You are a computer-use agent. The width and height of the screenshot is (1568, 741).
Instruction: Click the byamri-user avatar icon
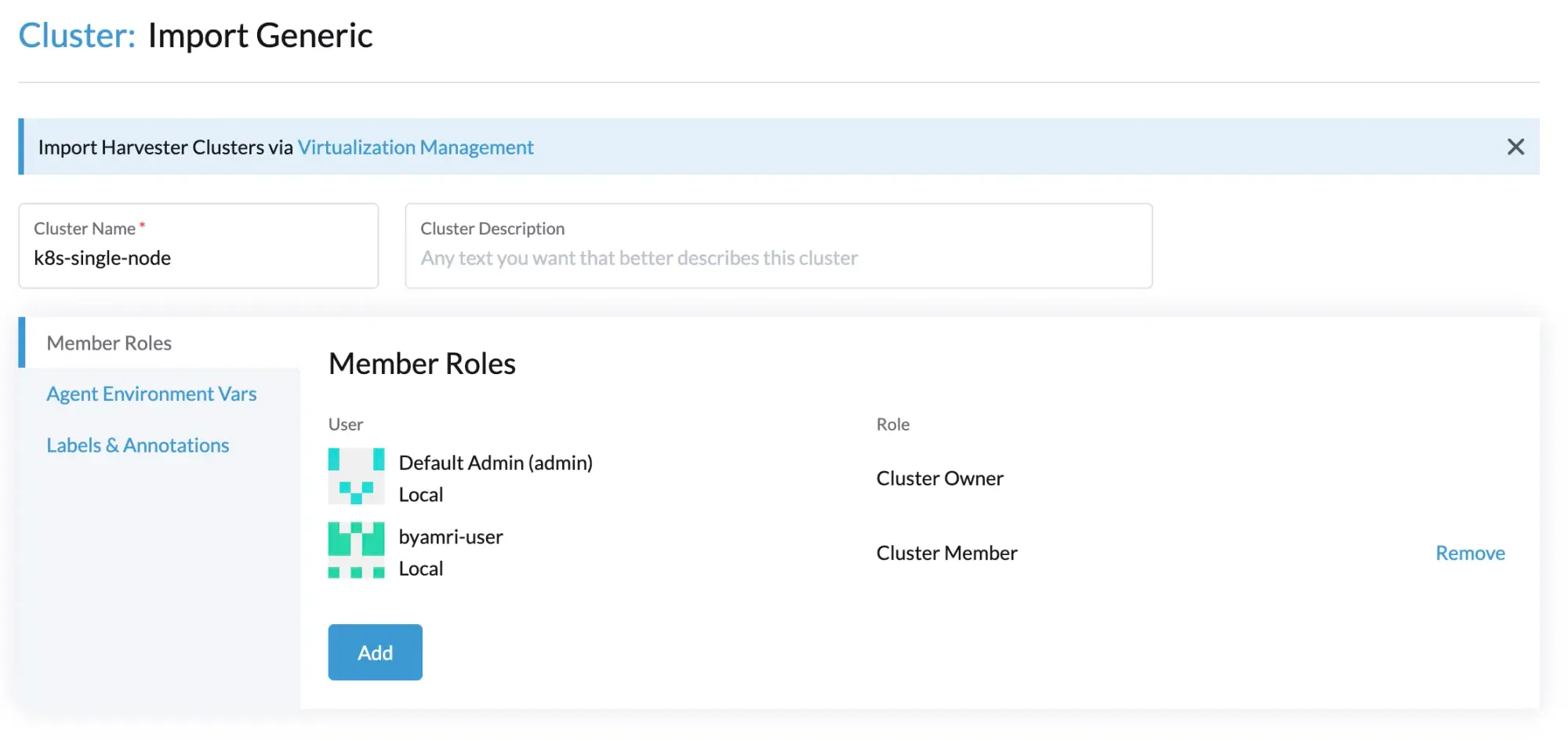[x=355, y=550]
